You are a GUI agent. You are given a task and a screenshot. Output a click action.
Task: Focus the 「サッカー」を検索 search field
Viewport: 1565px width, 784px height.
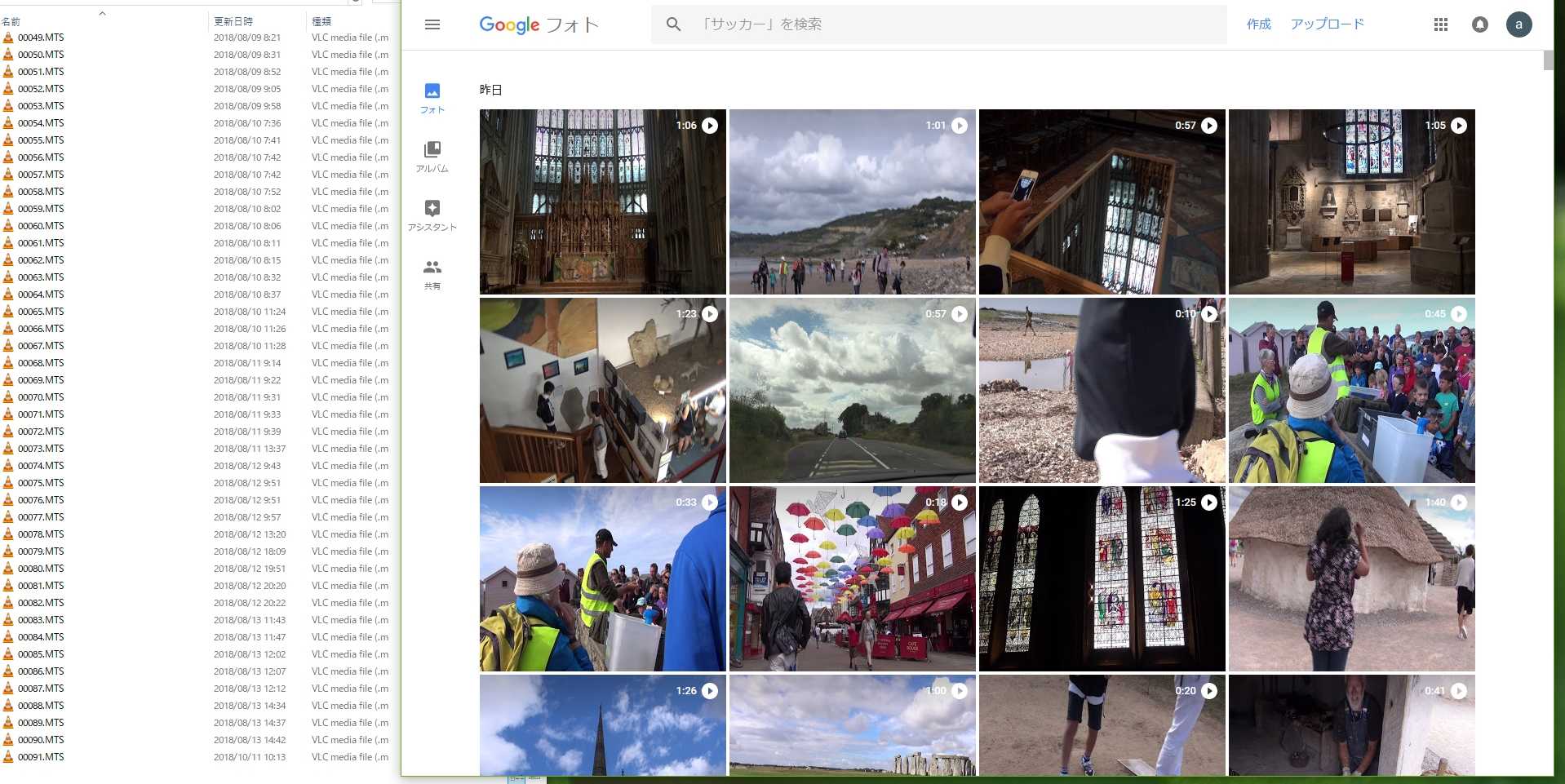[x=955, y=24]
